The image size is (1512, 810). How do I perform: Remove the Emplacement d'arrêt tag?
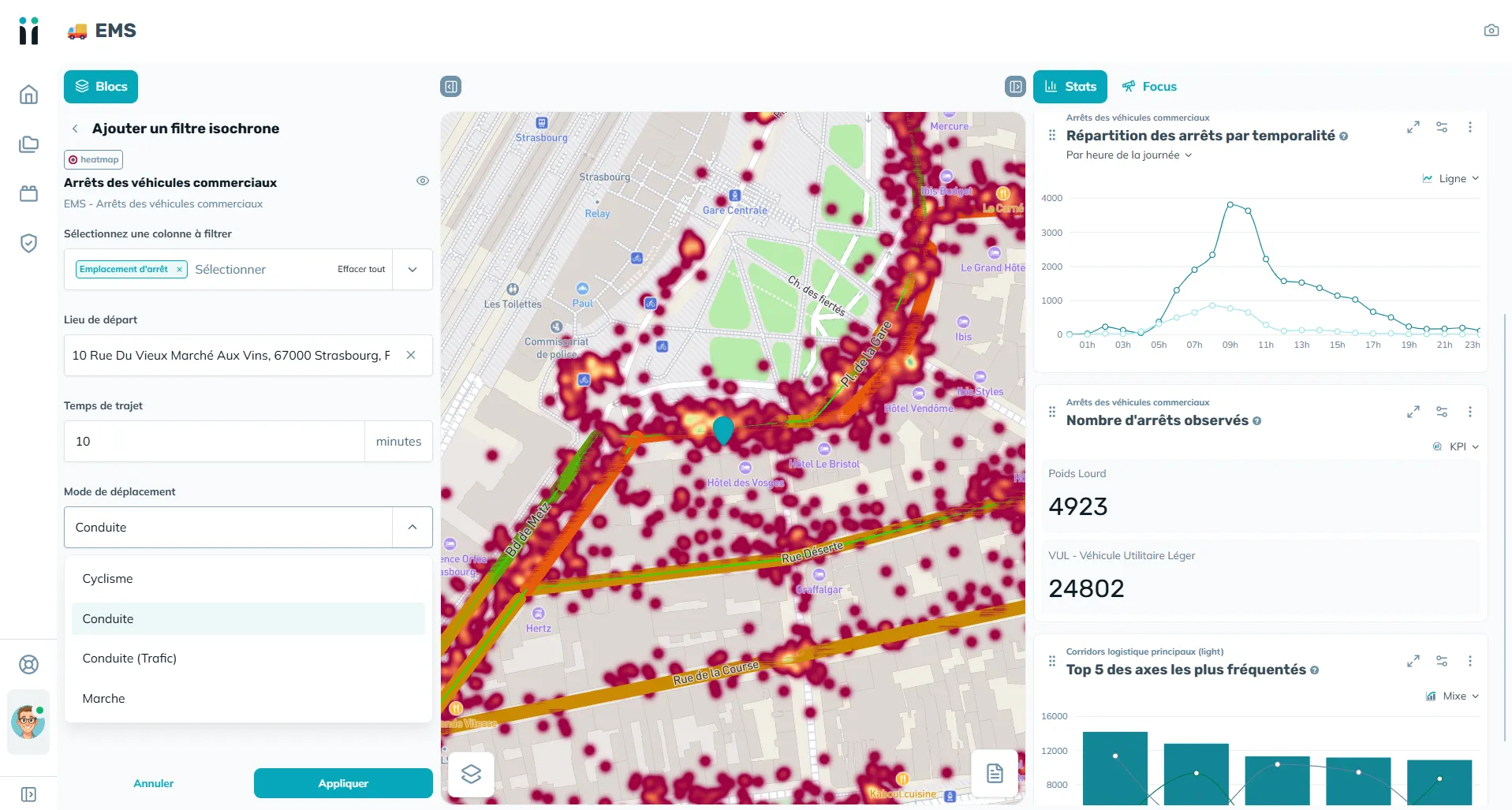[x=179, y=270]
